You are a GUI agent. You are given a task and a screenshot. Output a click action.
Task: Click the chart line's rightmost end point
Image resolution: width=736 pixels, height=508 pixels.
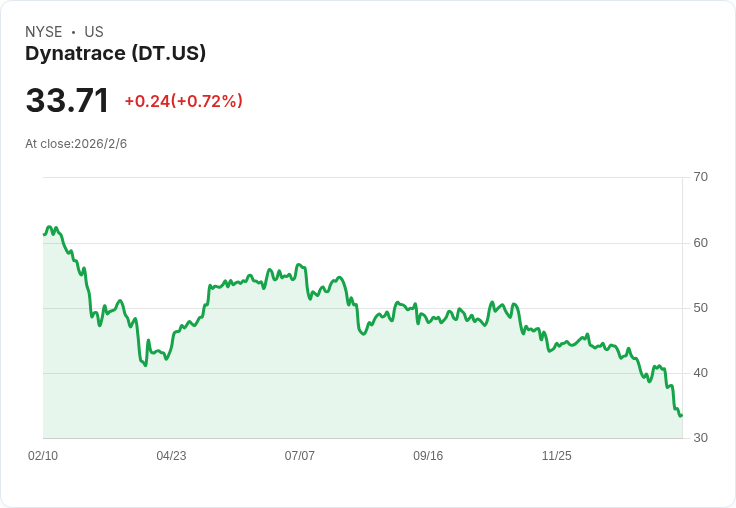click(681, 415)
